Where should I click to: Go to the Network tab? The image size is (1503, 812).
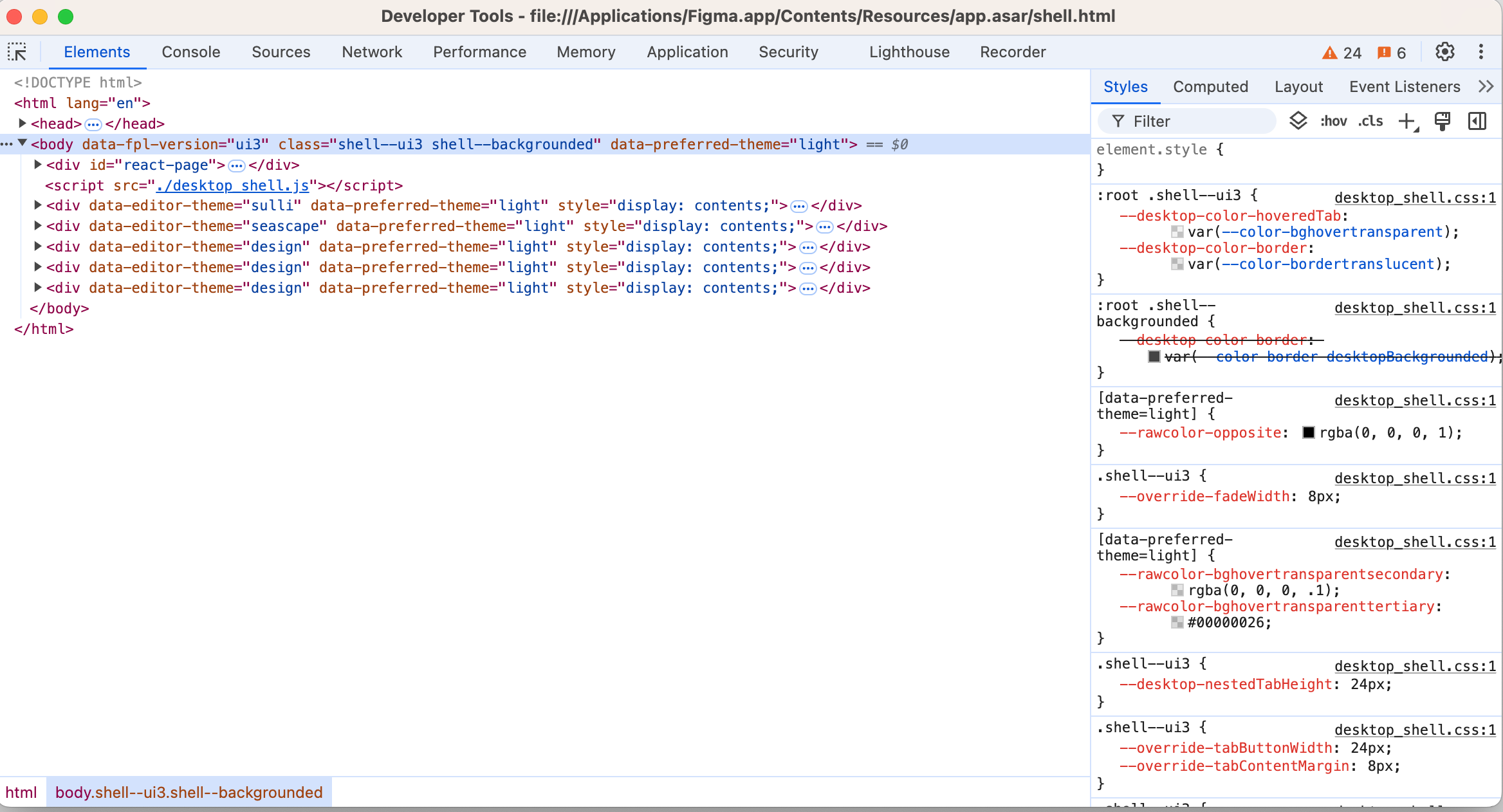372,52
